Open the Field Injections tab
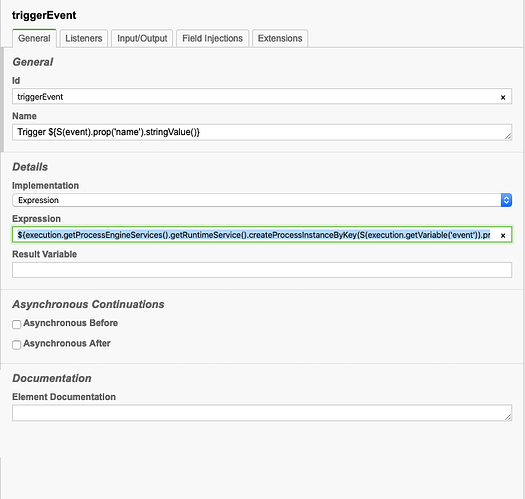 pos(212,39)
